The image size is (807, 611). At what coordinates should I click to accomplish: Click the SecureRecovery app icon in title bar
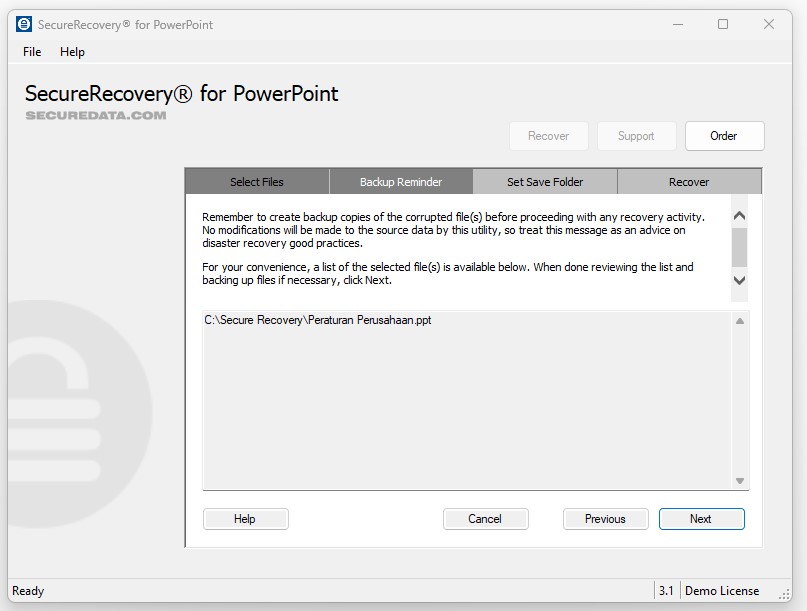[x=22, y=24]
